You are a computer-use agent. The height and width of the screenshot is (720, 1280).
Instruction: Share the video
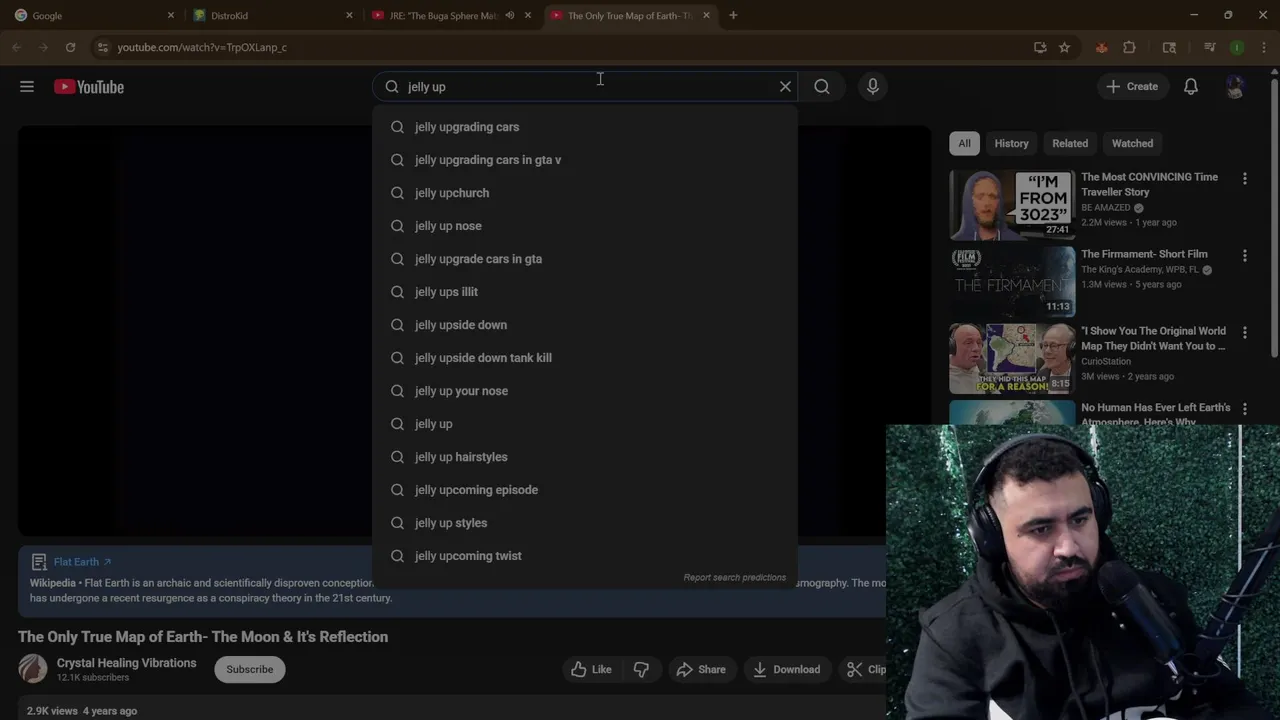701,669
